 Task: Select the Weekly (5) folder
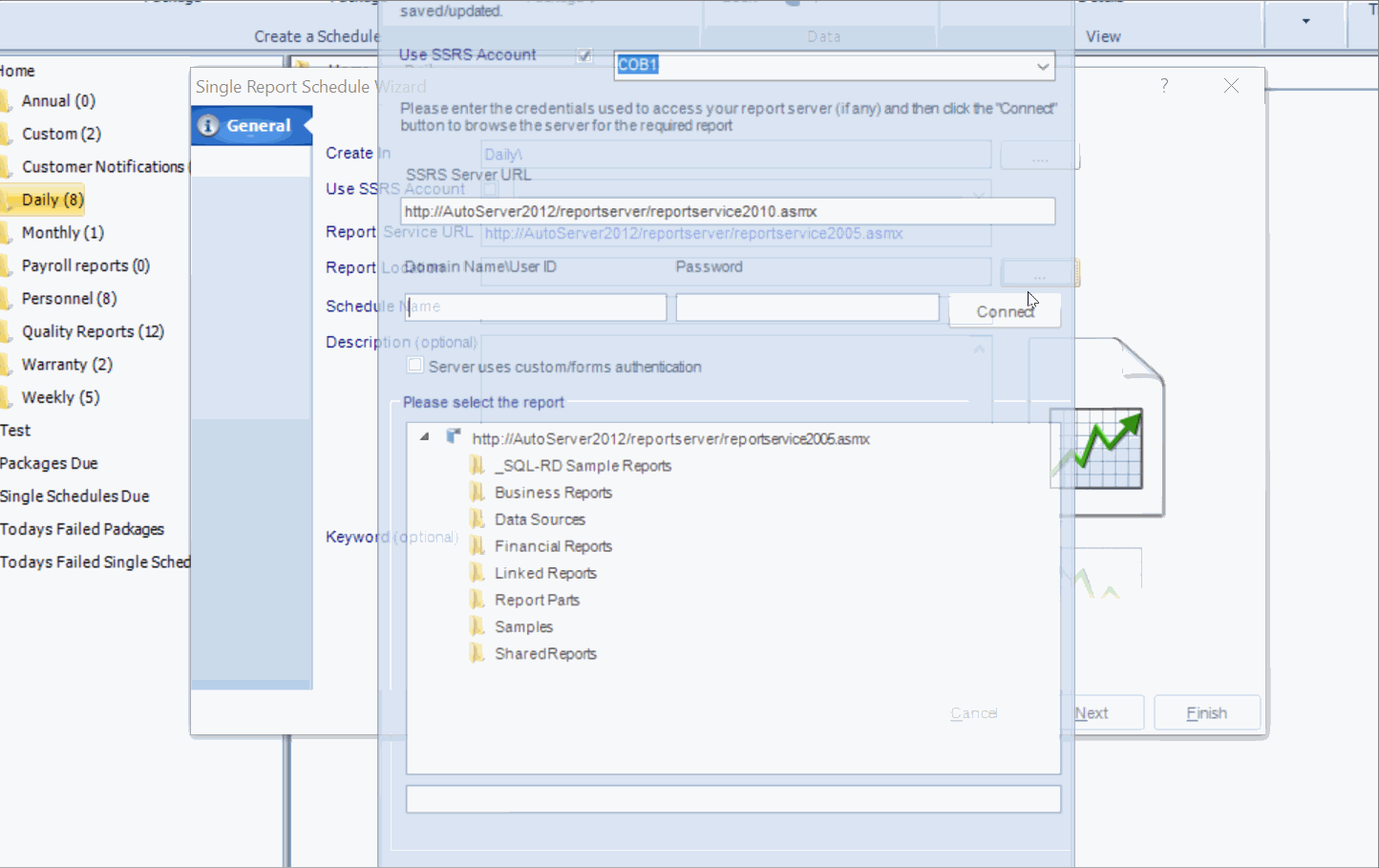pos(60,397)
